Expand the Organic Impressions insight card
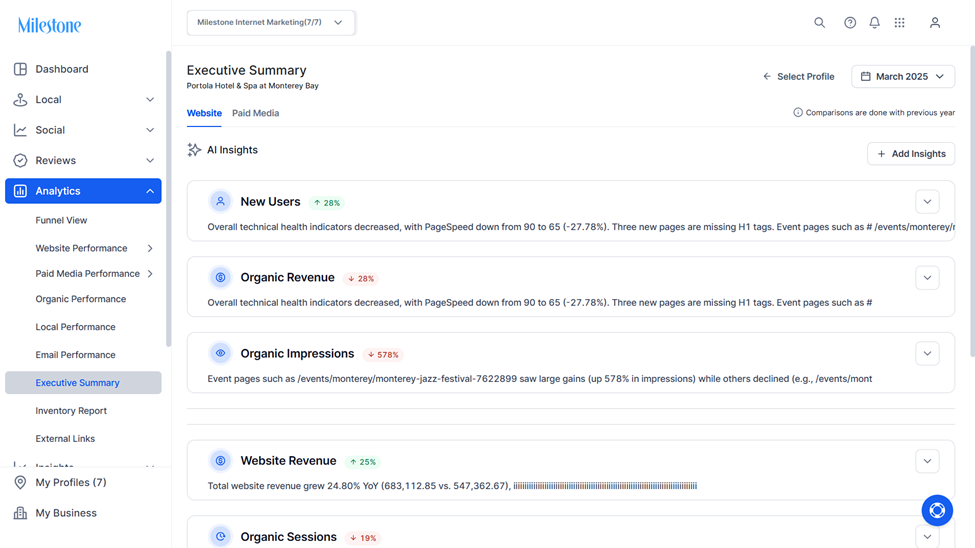 (927, 354)
